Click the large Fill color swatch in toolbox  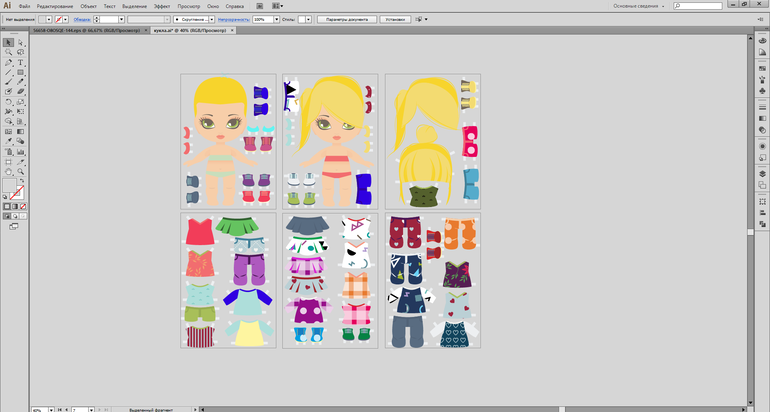tap(10, 187)
